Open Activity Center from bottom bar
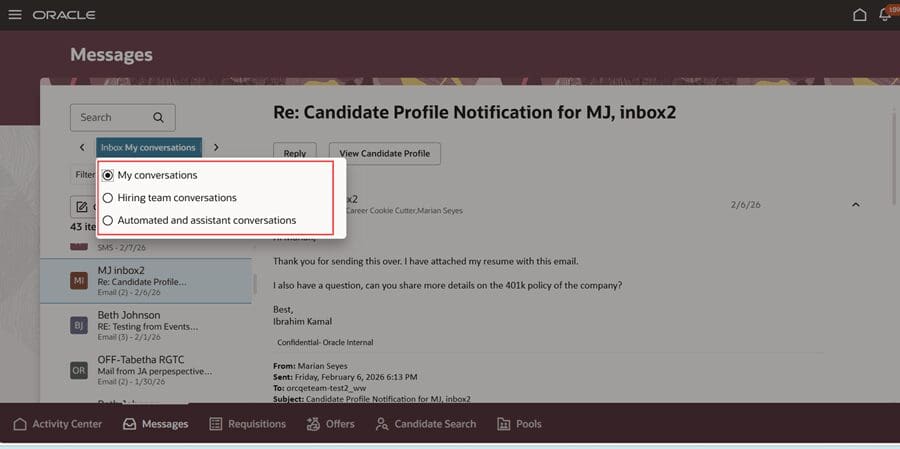The width and height of the screenshot is (900, 449). pyautogui.click(x=57, y=424)
